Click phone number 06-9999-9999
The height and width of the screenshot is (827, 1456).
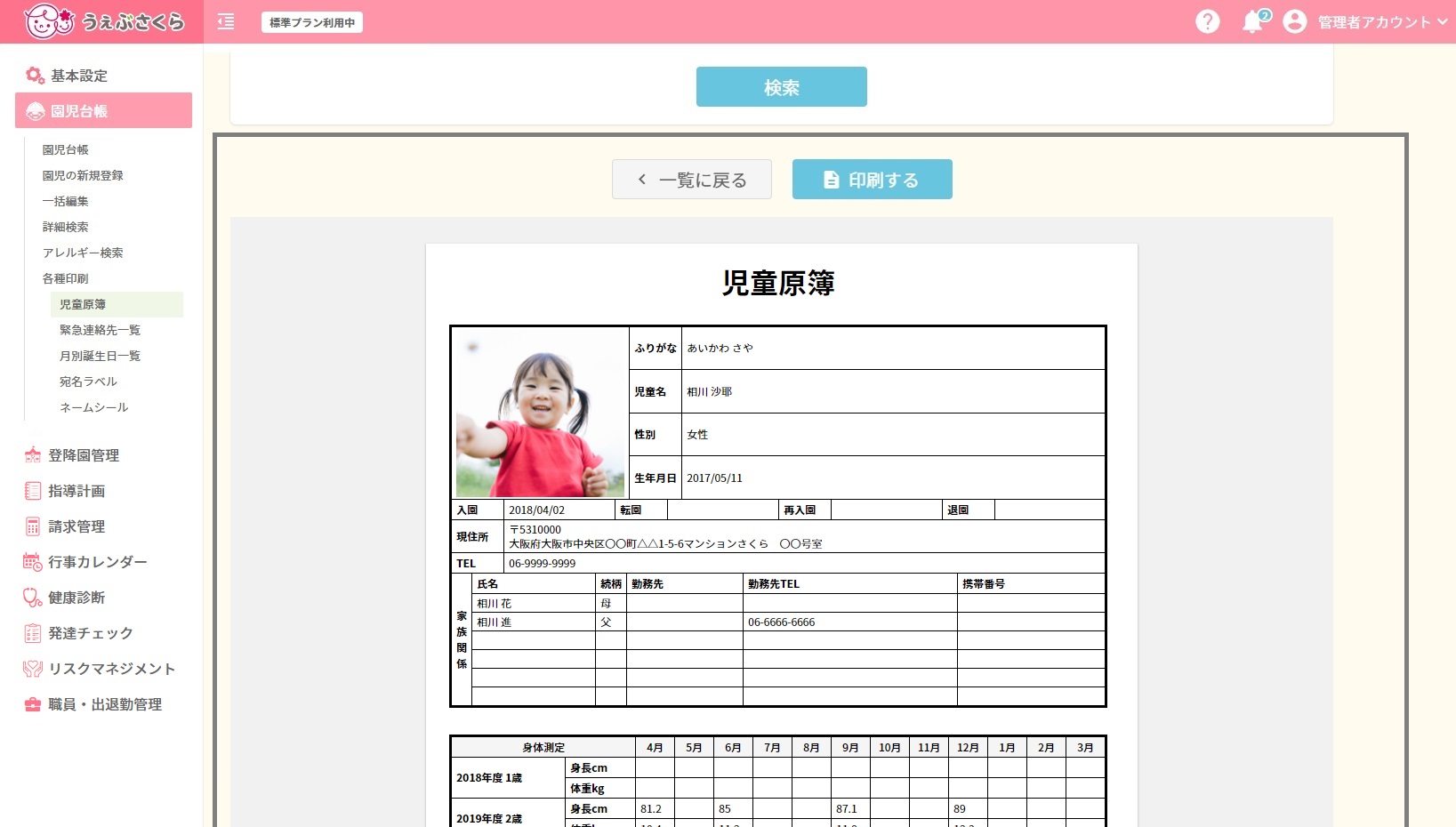(542, 564)
